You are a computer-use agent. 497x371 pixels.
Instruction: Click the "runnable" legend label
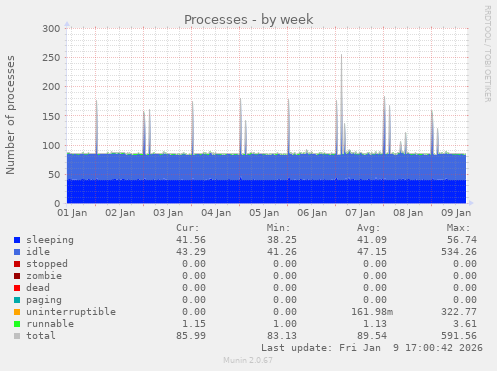tap(50, 324)
